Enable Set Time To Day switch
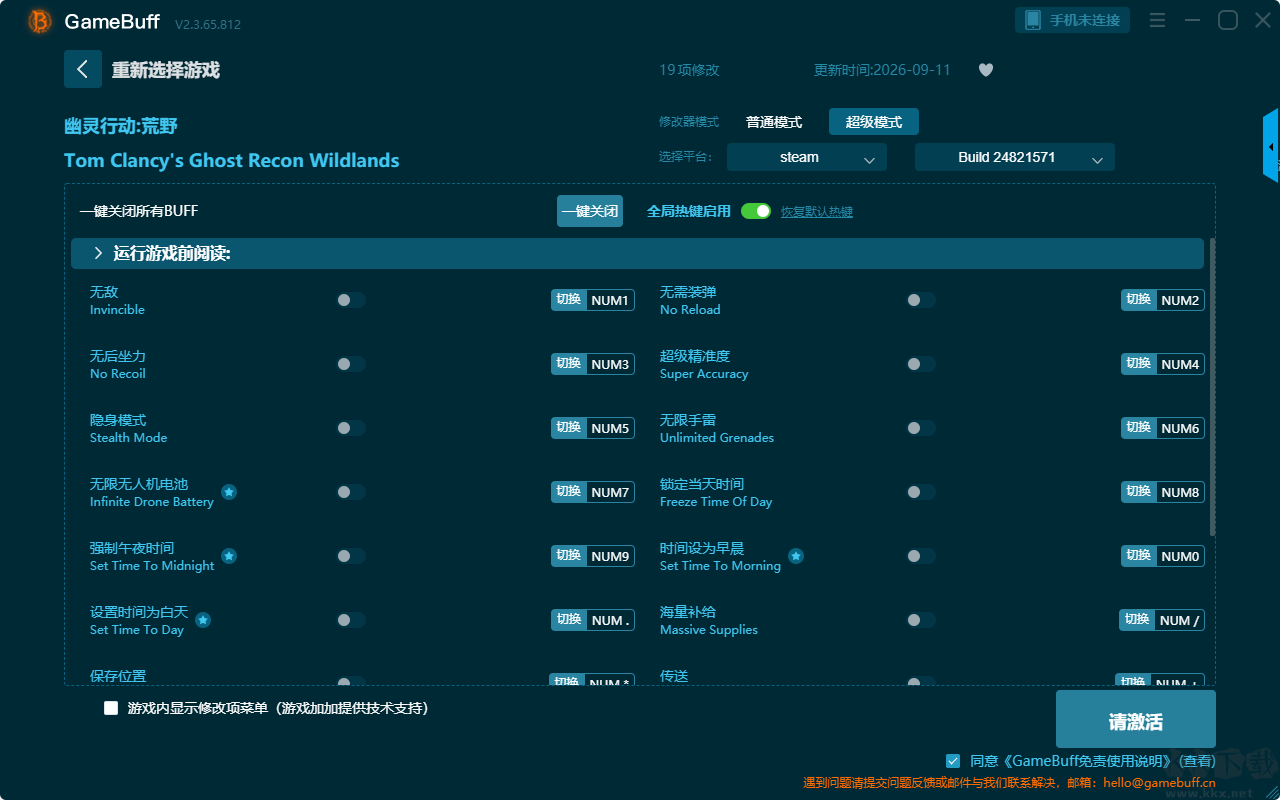The image size is (1280, 800). point(351,620)
